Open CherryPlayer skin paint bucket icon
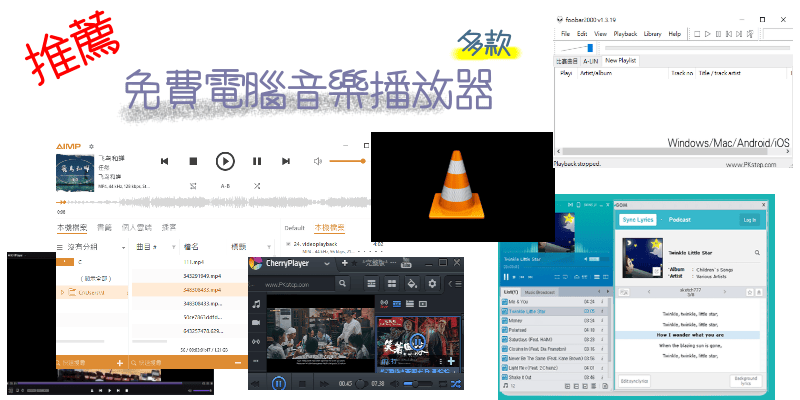 point(412,283)
